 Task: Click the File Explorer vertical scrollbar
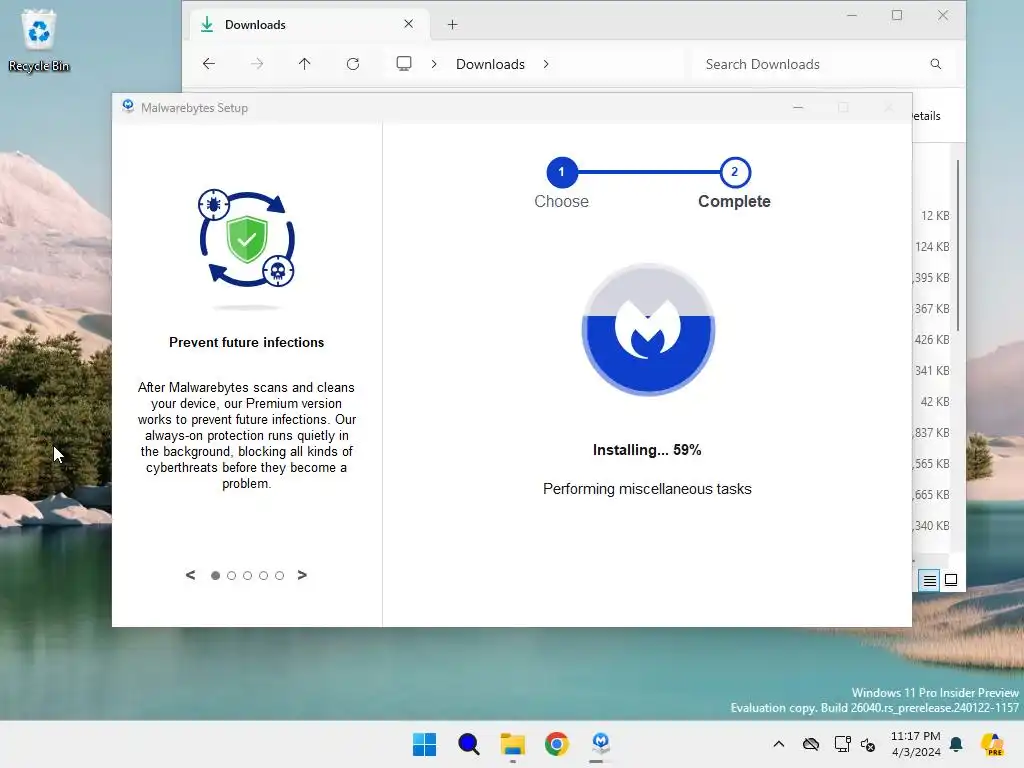[x=958, y=245]
